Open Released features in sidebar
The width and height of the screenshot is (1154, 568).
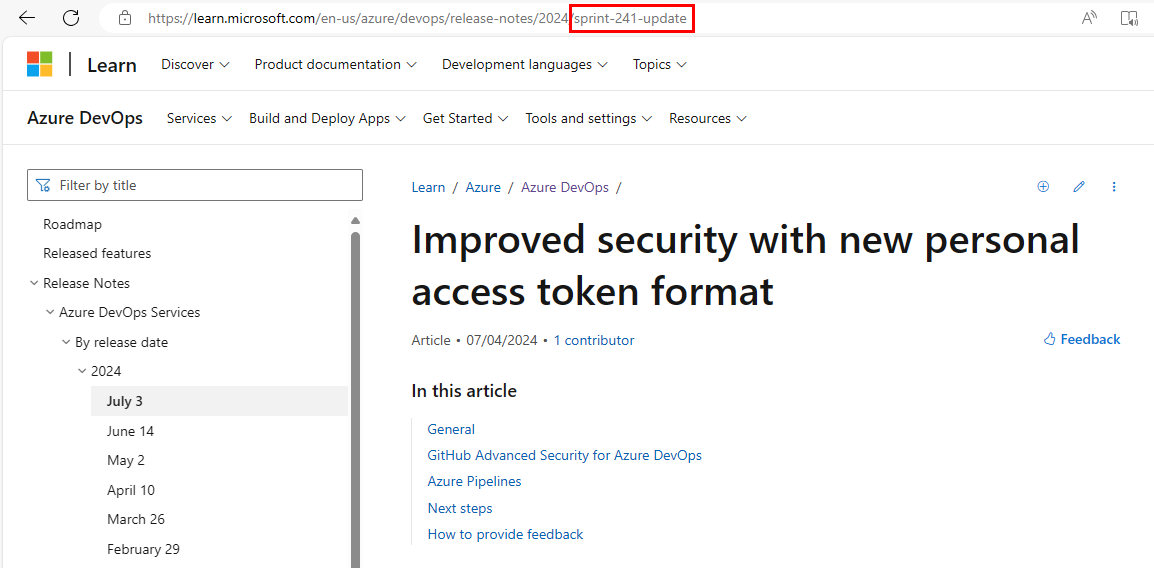(x=97, y=254)
